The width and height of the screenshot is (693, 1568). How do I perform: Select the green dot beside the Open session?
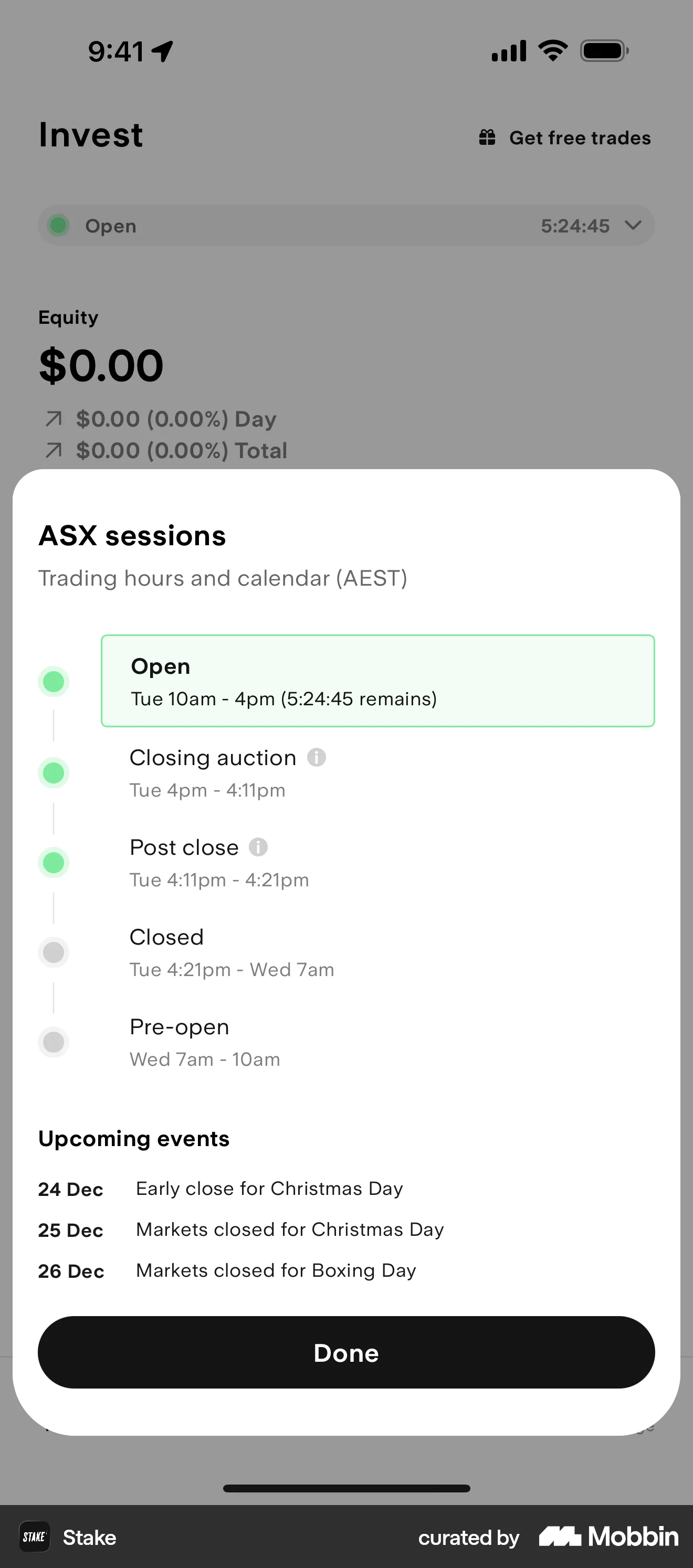click(x=54, y=681)
